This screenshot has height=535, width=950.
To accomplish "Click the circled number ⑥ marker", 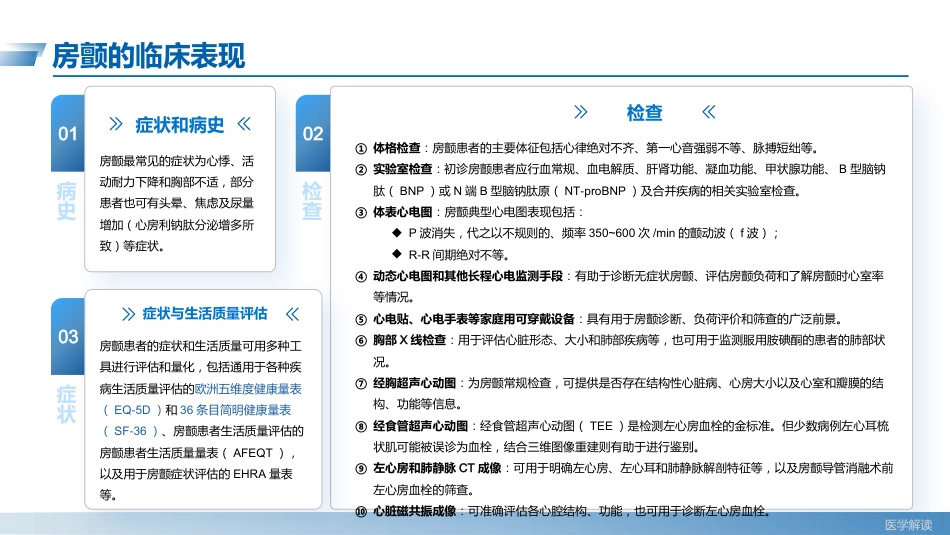I will pos(361,341).
